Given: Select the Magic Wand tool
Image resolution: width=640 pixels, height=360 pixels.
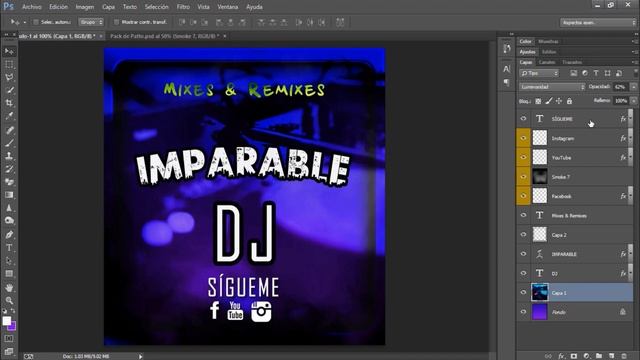Looking at the screenshot, I should 9,90.
